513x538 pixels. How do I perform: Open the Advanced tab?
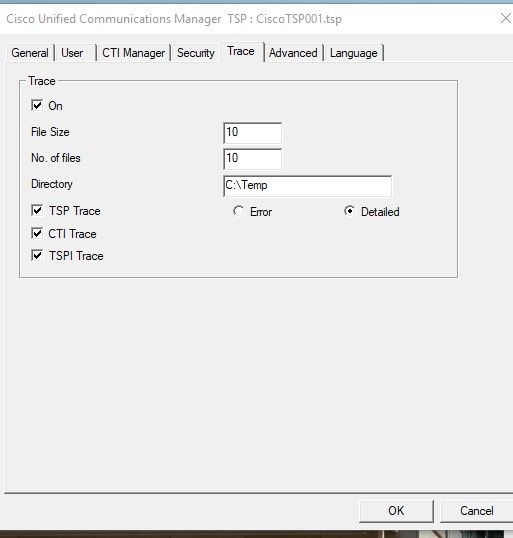click(x=293, y=53)
